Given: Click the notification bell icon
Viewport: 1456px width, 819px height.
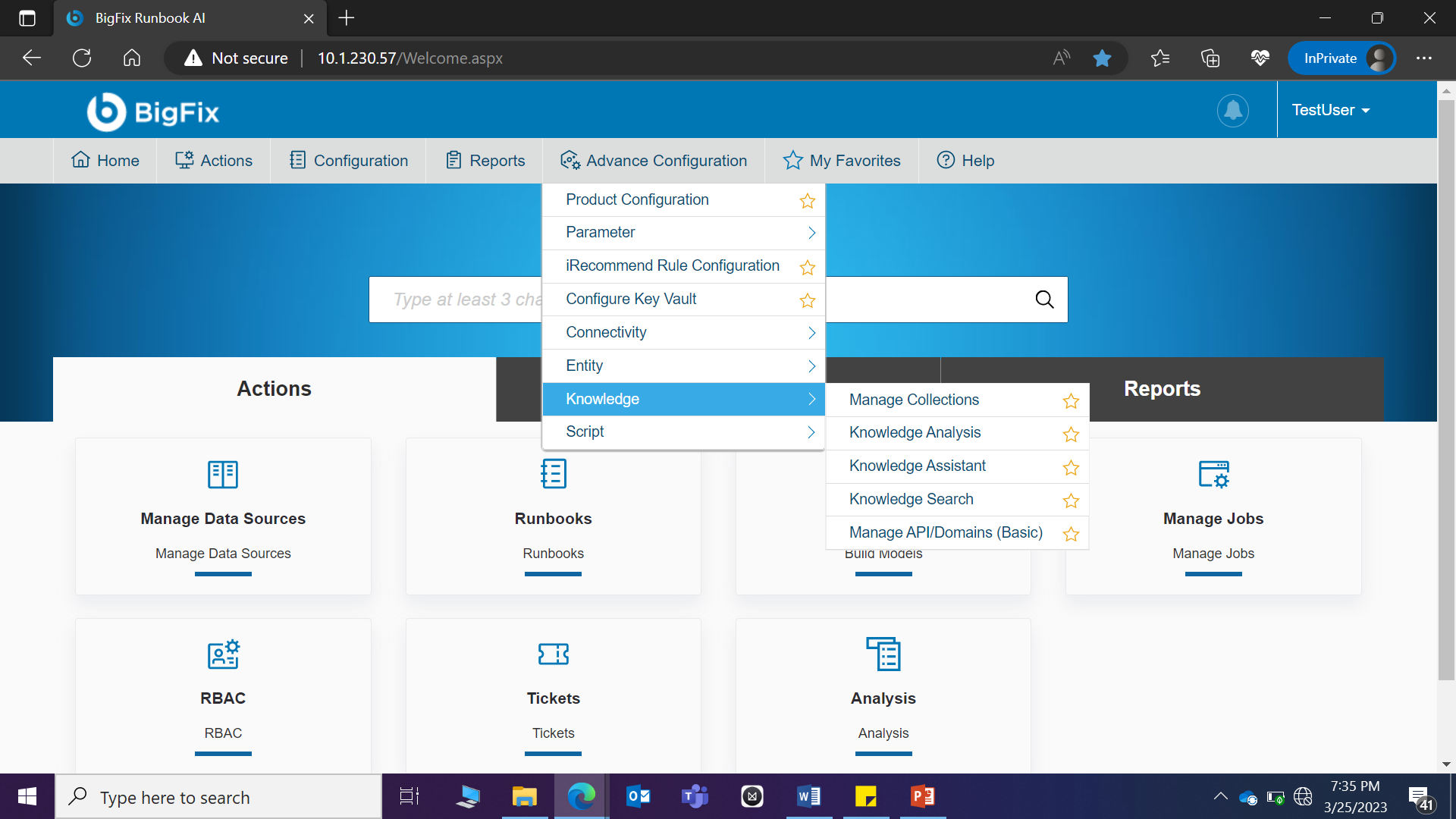Looking at the screenshot, I should click(1233, 111).
